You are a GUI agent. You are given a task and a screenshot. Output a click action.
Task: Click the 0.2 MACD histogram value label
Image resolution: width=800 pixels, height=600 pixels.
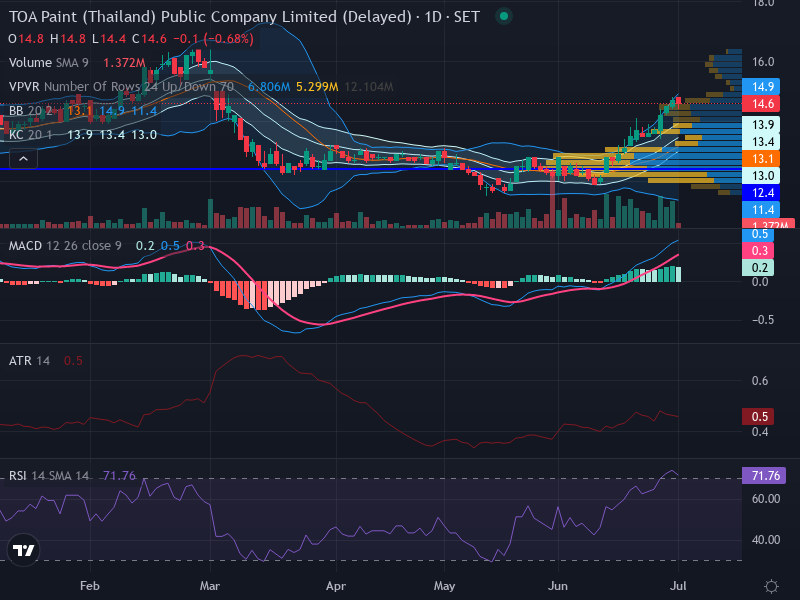pyautogui.click(x=758, y=267)
